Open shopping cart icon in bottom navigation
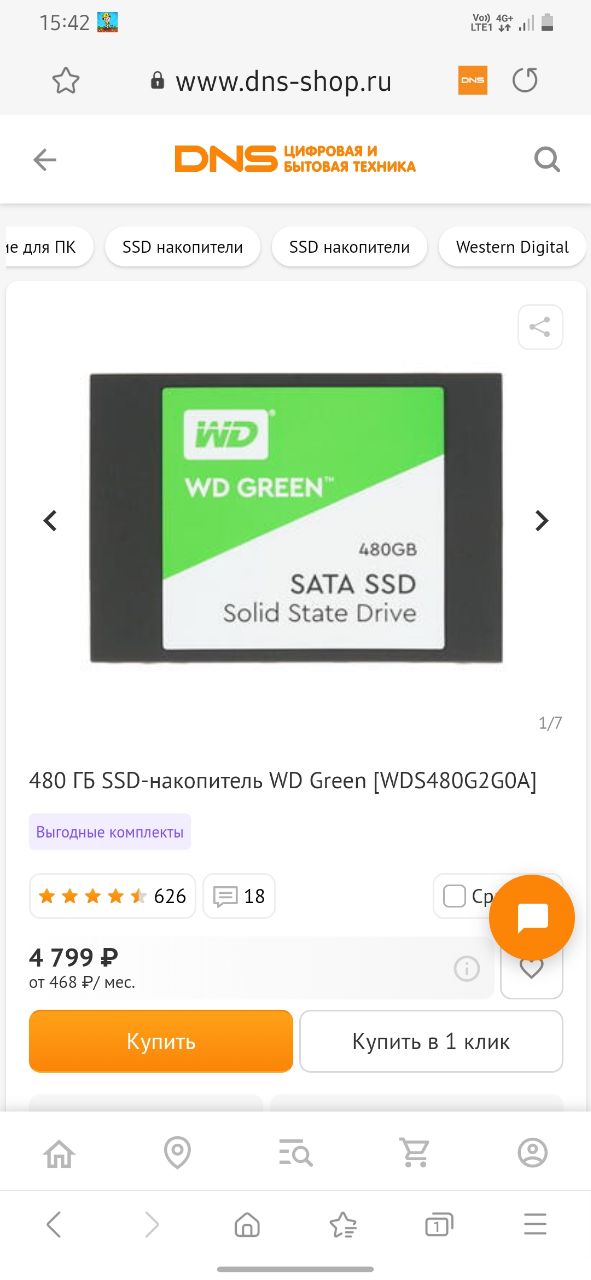Viewport: 591px width, 1280px height. pos(414,1153)
